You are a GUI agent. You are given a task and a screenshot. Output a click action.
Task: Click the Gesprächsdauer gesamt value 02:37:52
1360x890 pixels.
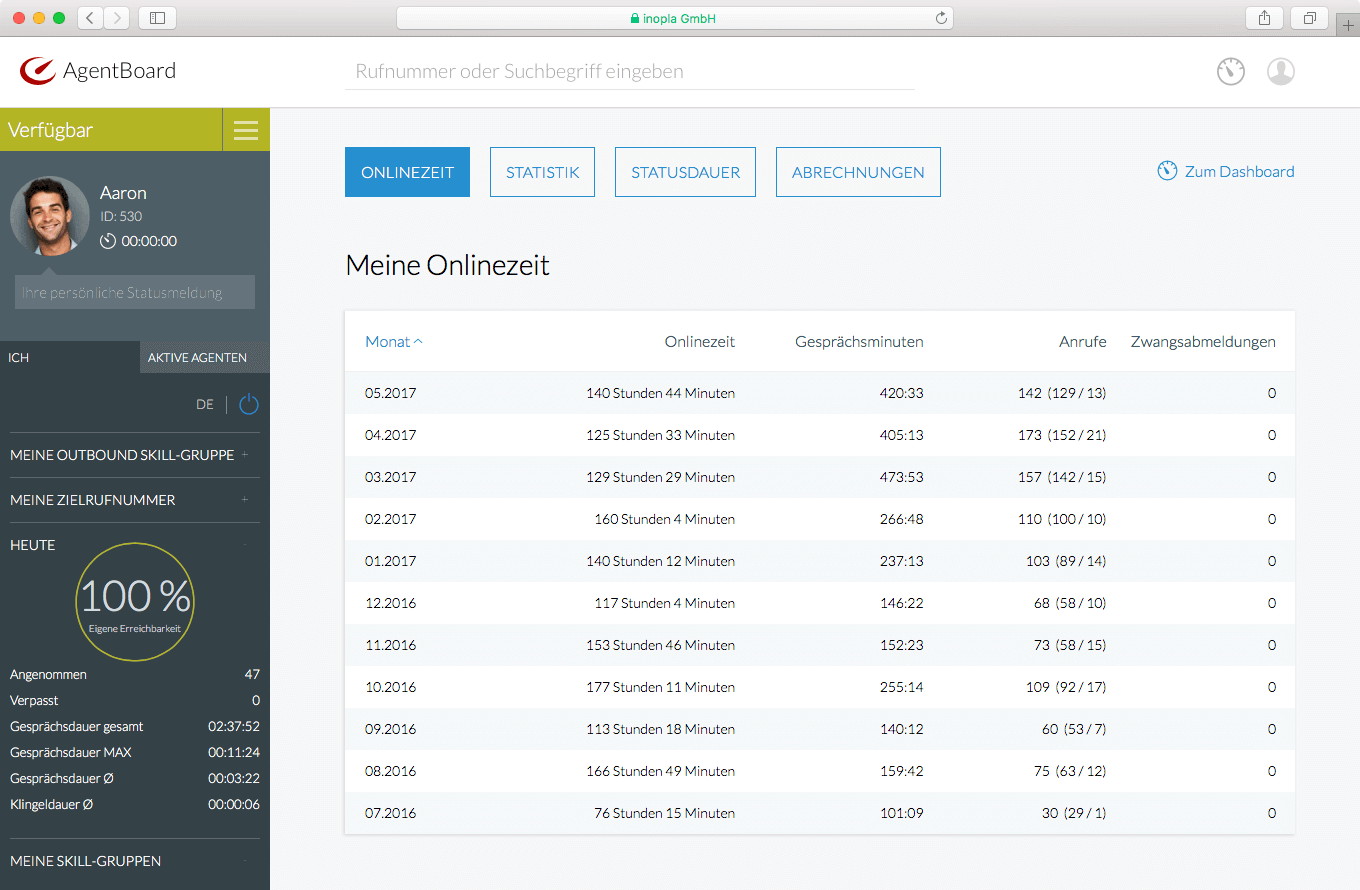click(234, 727)
